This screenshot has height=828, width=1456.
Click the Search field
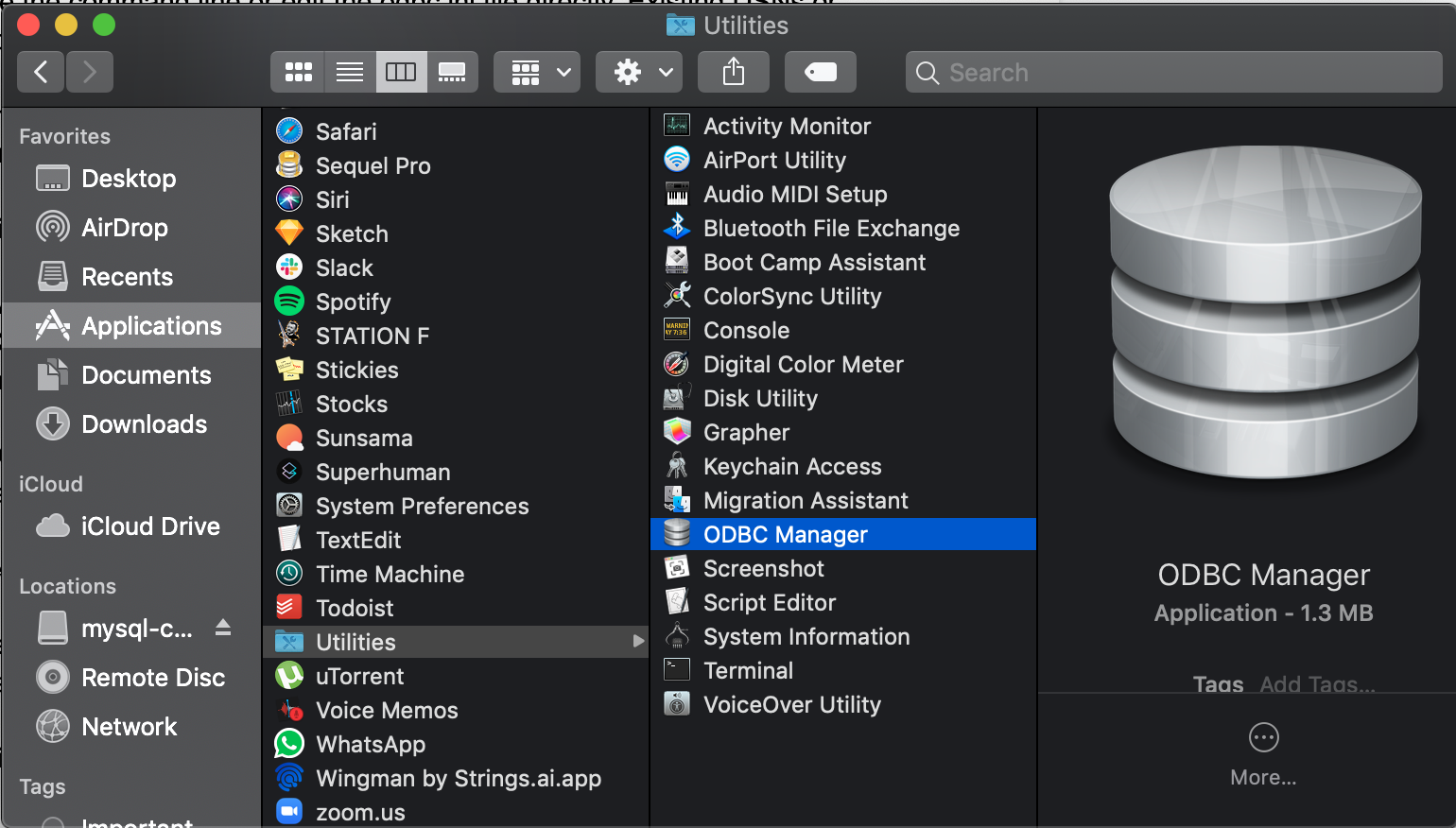1174,72
